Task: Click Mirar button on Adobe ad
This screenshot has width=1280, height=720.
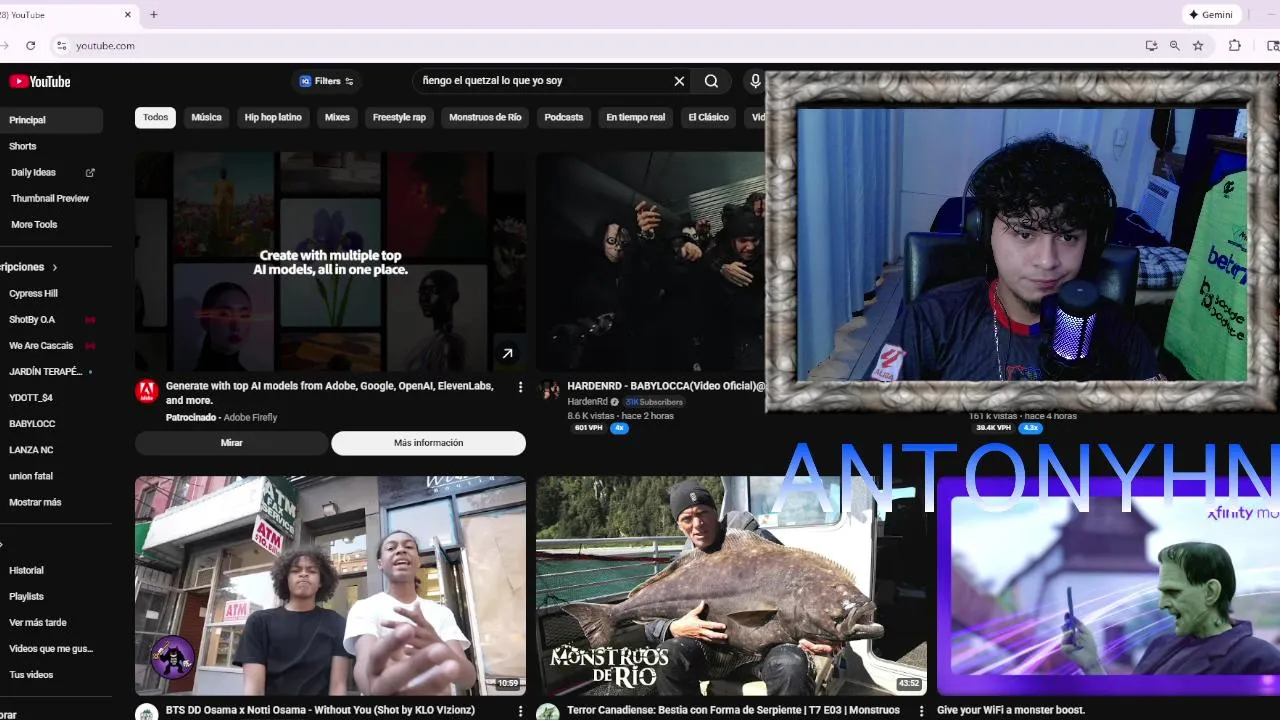Action: click(x=231, y=443)
